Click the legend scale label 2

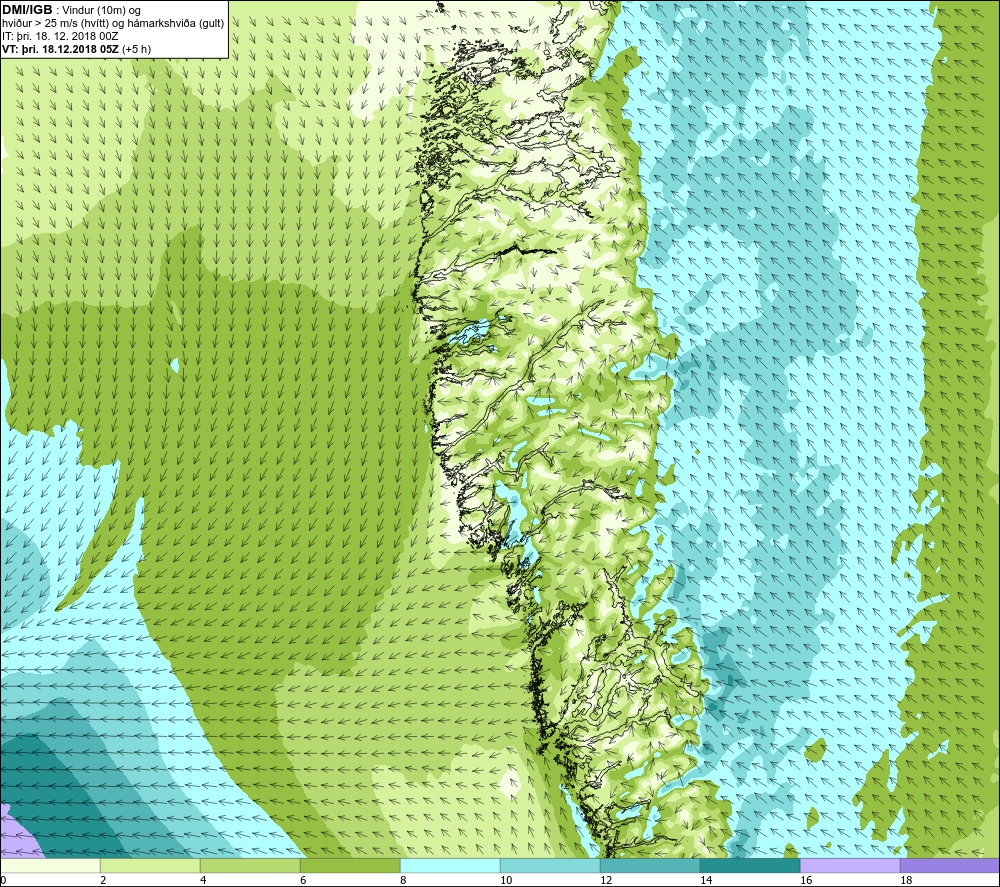coord(103,881)
